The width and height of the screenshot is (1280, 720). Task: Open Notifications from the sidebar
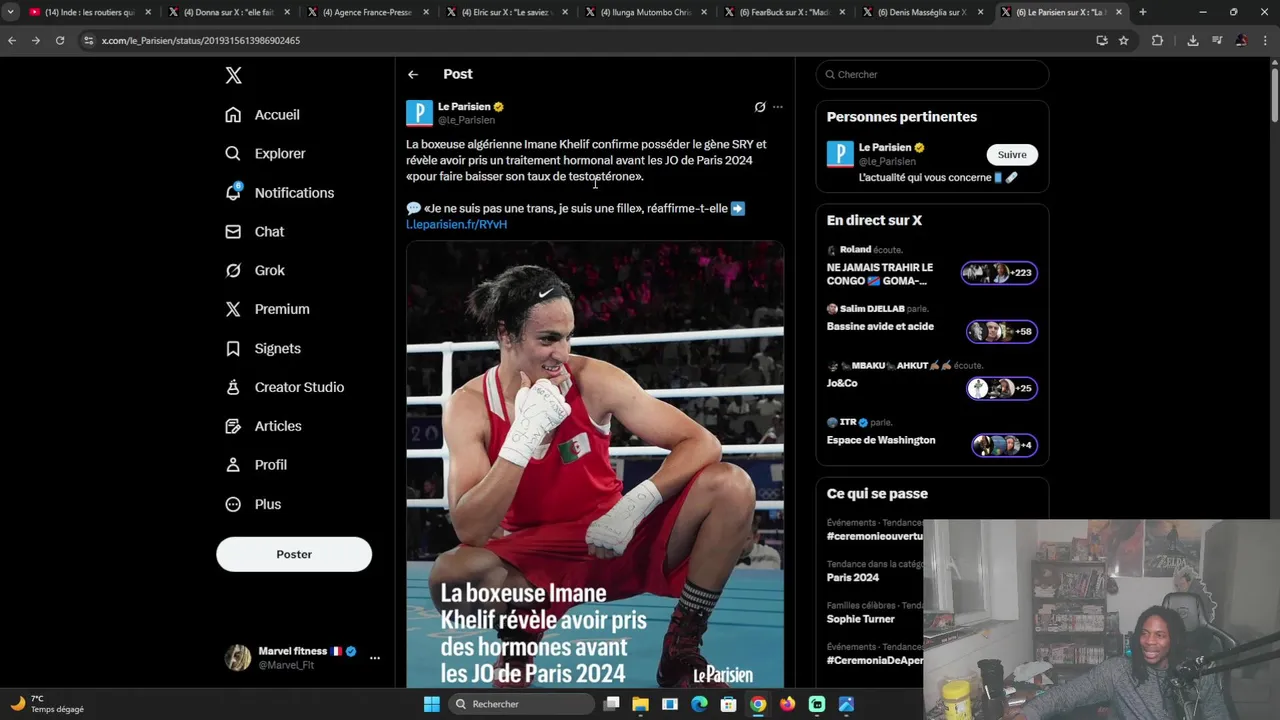point(280,193)
